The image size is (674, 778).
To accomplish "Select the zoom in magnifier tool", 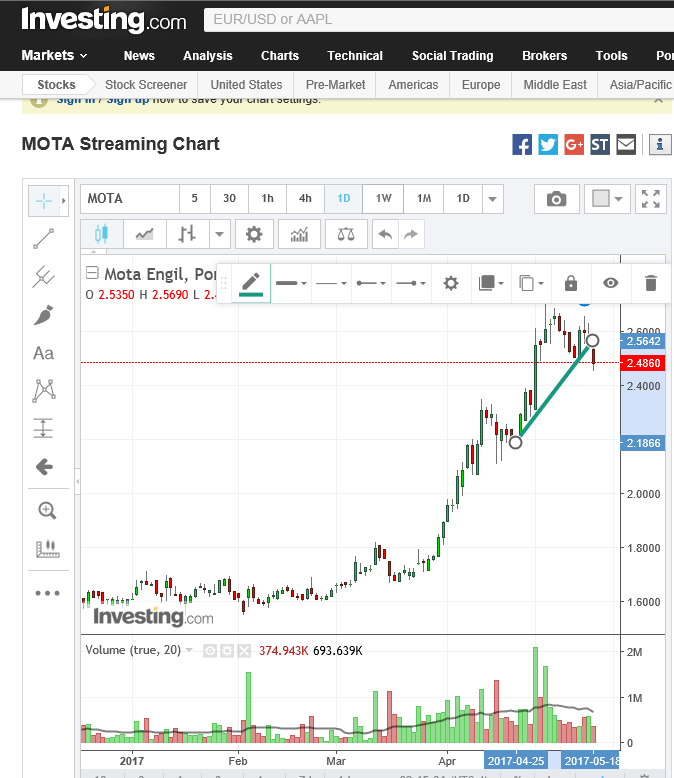I will tap(47, 511).
